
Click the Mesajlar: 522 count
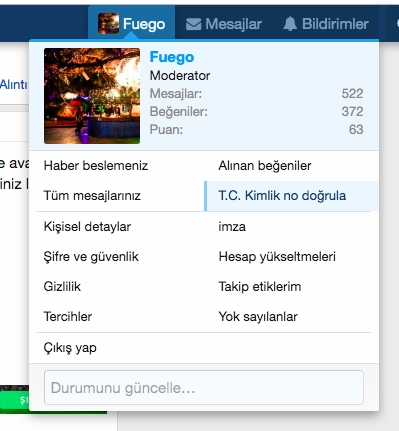coord(352,94)
